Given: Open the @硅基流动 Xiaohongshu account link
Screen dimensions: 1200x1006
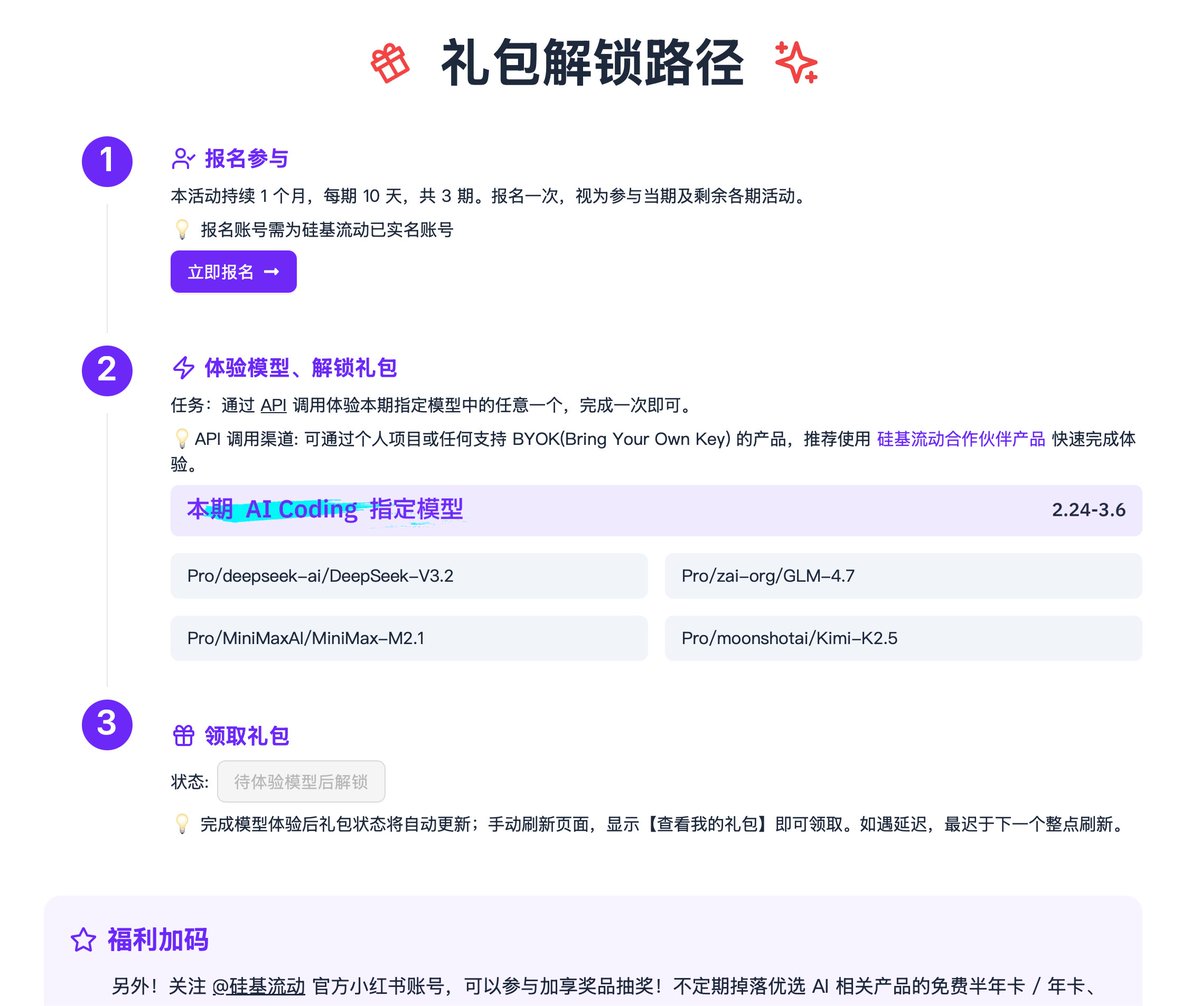Looking at the screenshot, I should point(259,986).
